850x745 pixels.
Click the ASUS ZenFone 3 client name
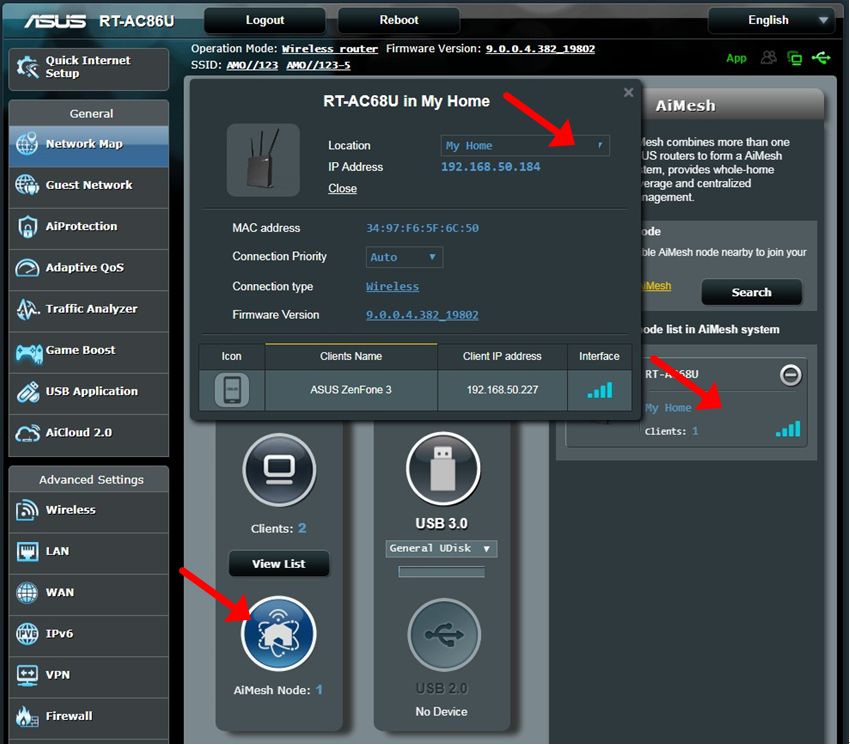[351, 390]
